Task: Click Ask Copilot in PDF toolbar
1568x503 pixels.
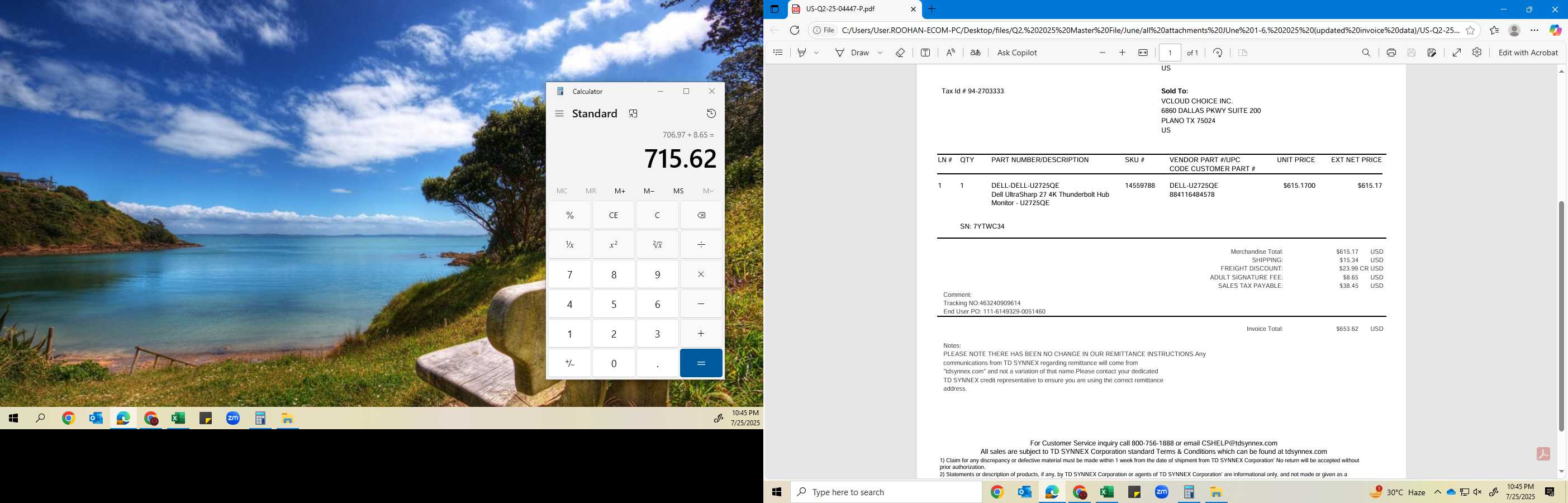Action: click(x=1016, y=53)
